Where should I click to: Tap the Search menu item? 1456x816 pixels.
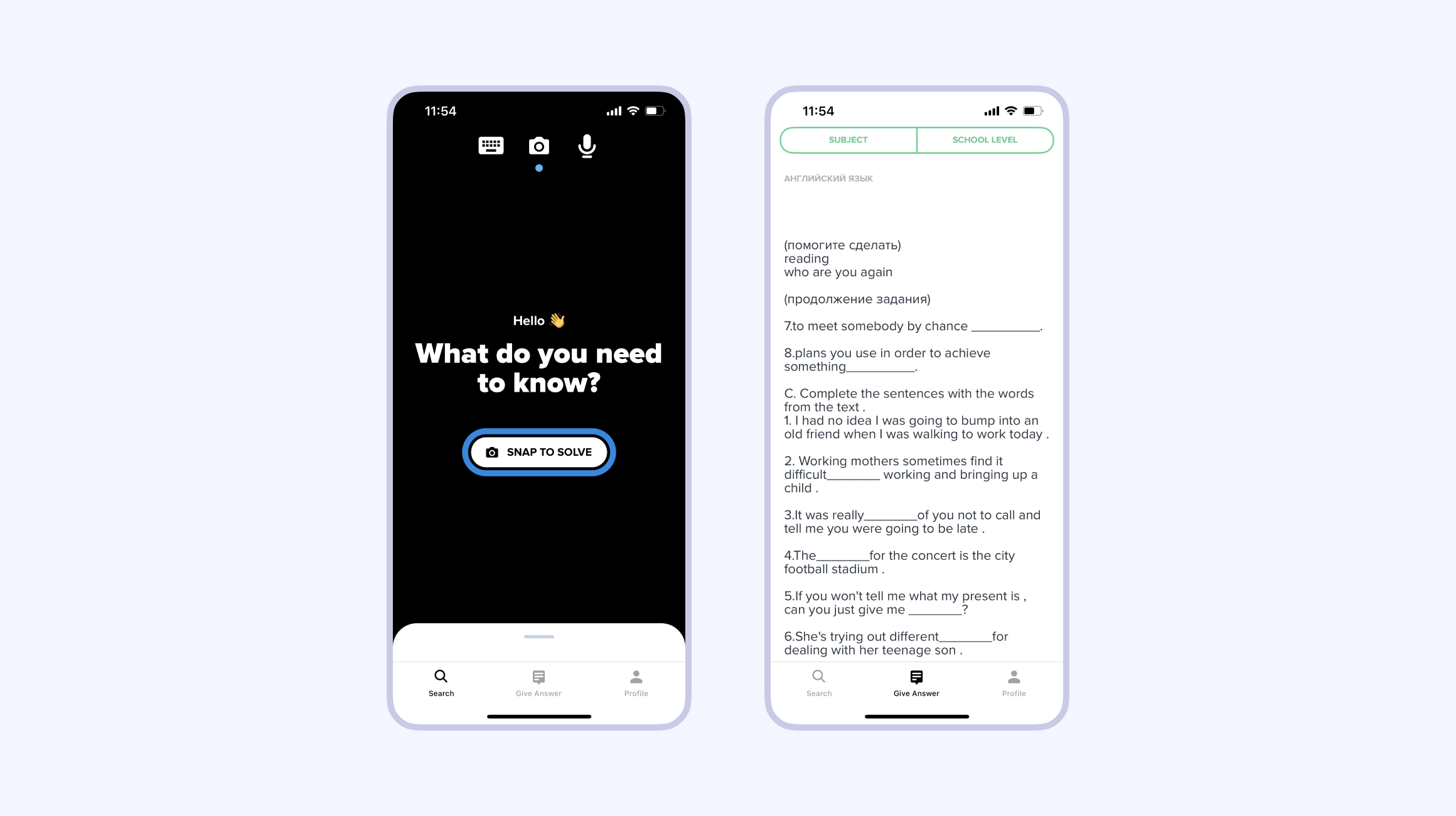[x=442, y=682]
